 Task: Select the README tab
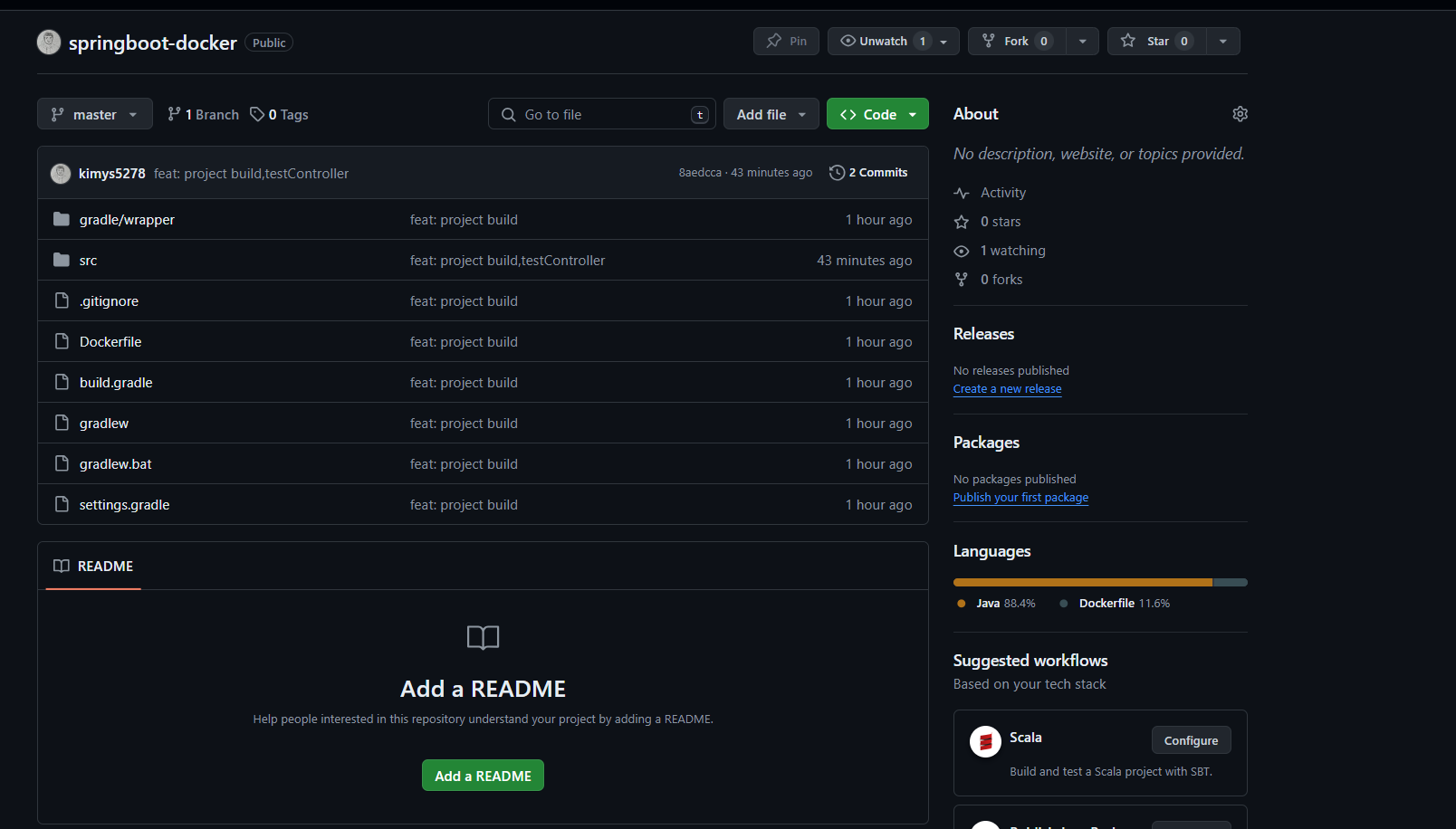click(x=93, y=566)
